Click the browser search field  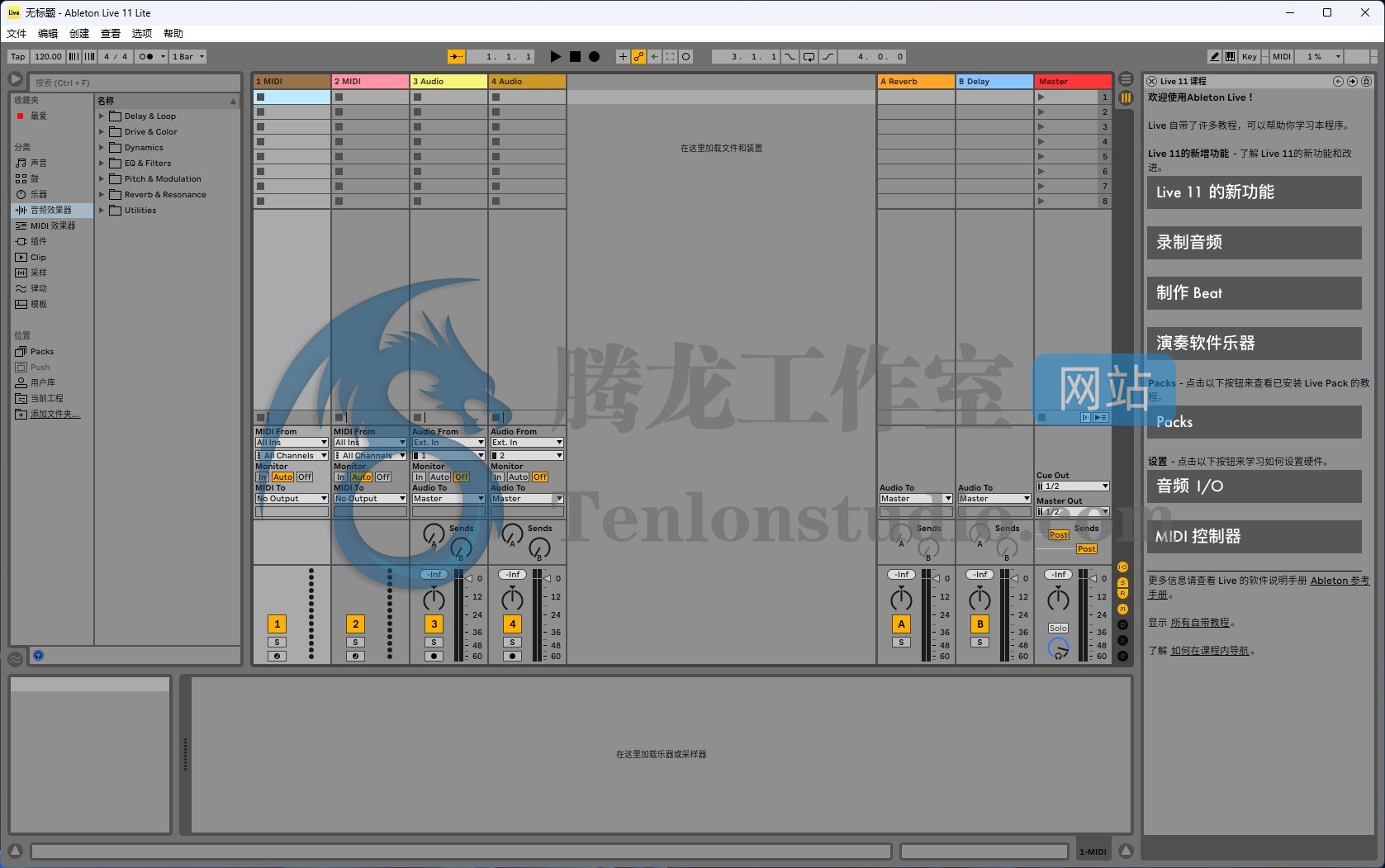pyautogui.click(x=135, y=83)
